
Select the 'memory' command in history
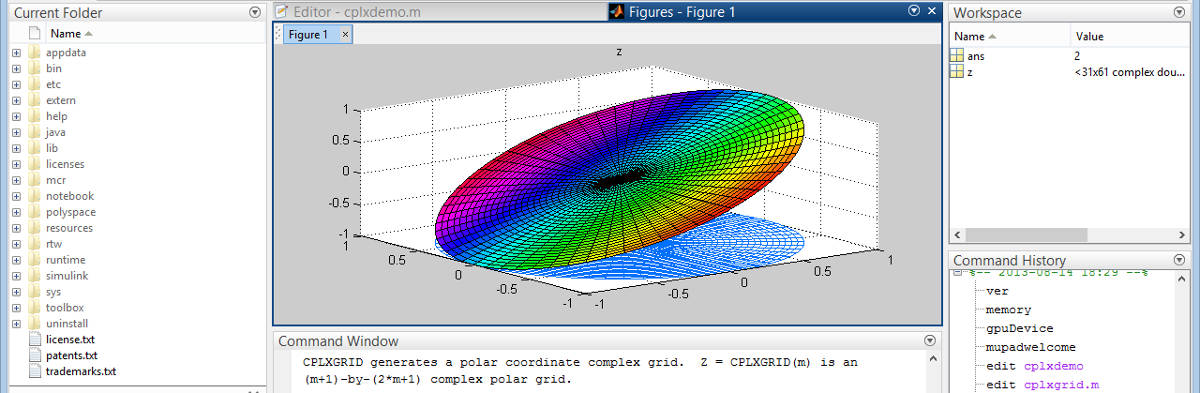point(1008,310)
